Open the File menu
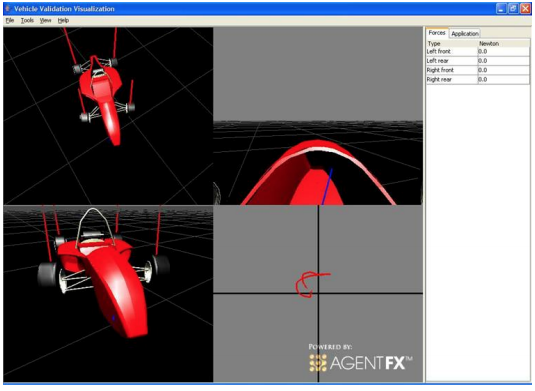This screenshot has width=535, height=391. (10, 20)
